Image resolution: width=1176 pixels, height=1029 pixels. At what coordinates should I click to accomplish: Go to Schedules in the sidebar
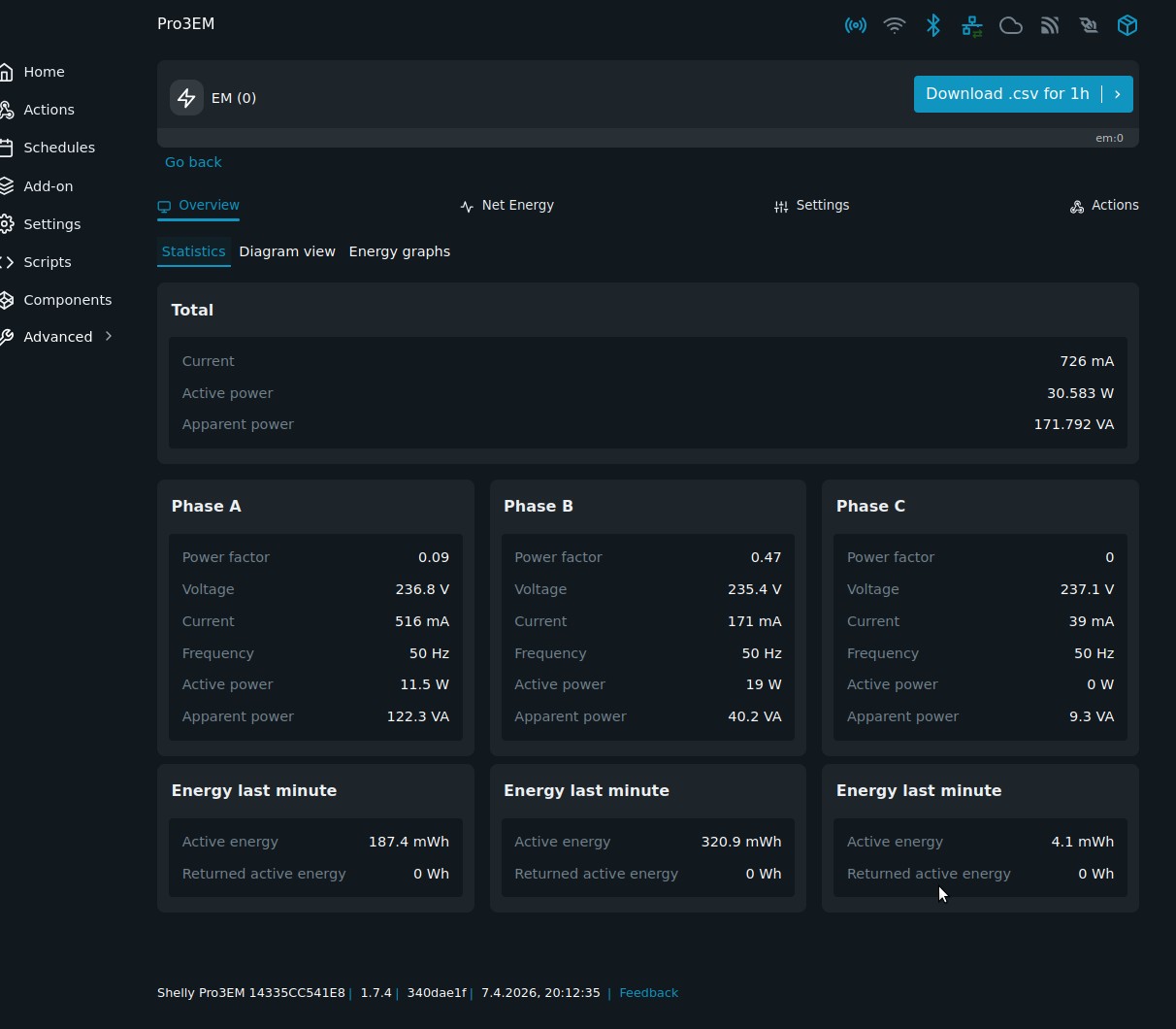click(58, 148)
